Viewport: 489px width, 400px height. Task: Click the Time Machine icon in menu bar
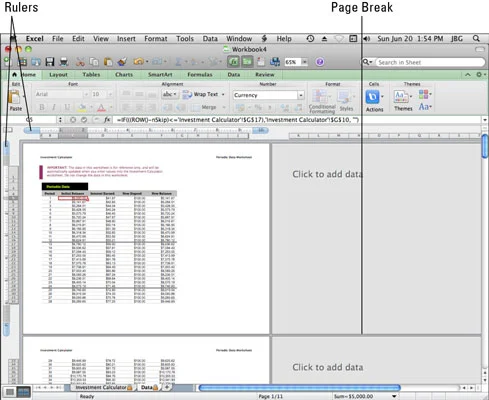click(310, 39)
